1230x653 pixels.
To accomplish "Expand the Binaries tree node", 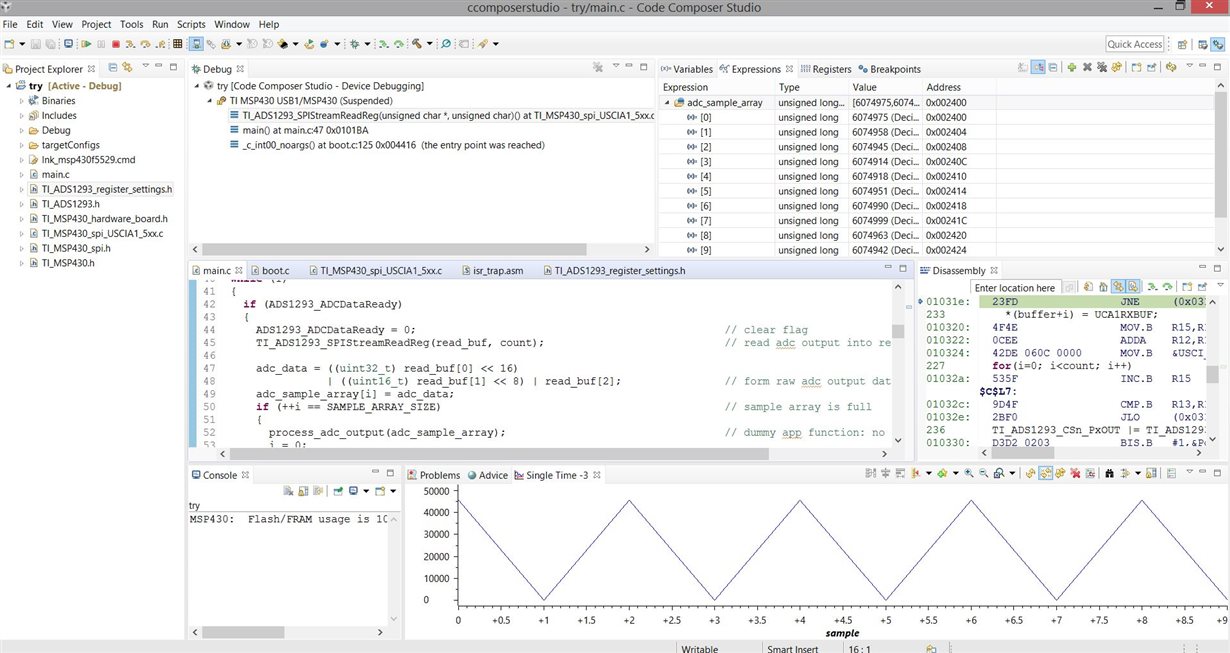I will (x=21, y=101).
